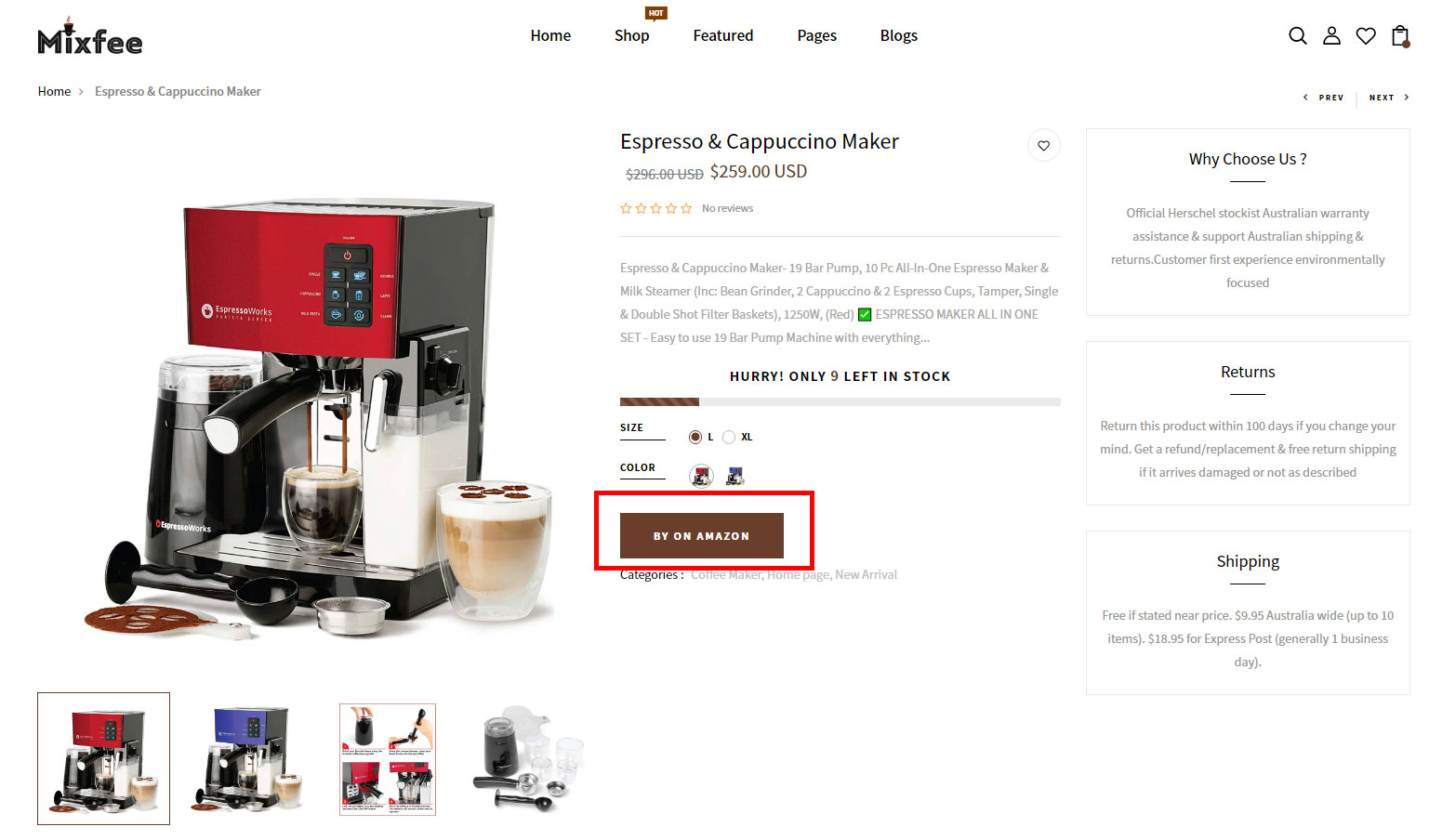Open wishlist heart icon in header
Viewport: 1429px width, 840px height.
coord(1366,35)
